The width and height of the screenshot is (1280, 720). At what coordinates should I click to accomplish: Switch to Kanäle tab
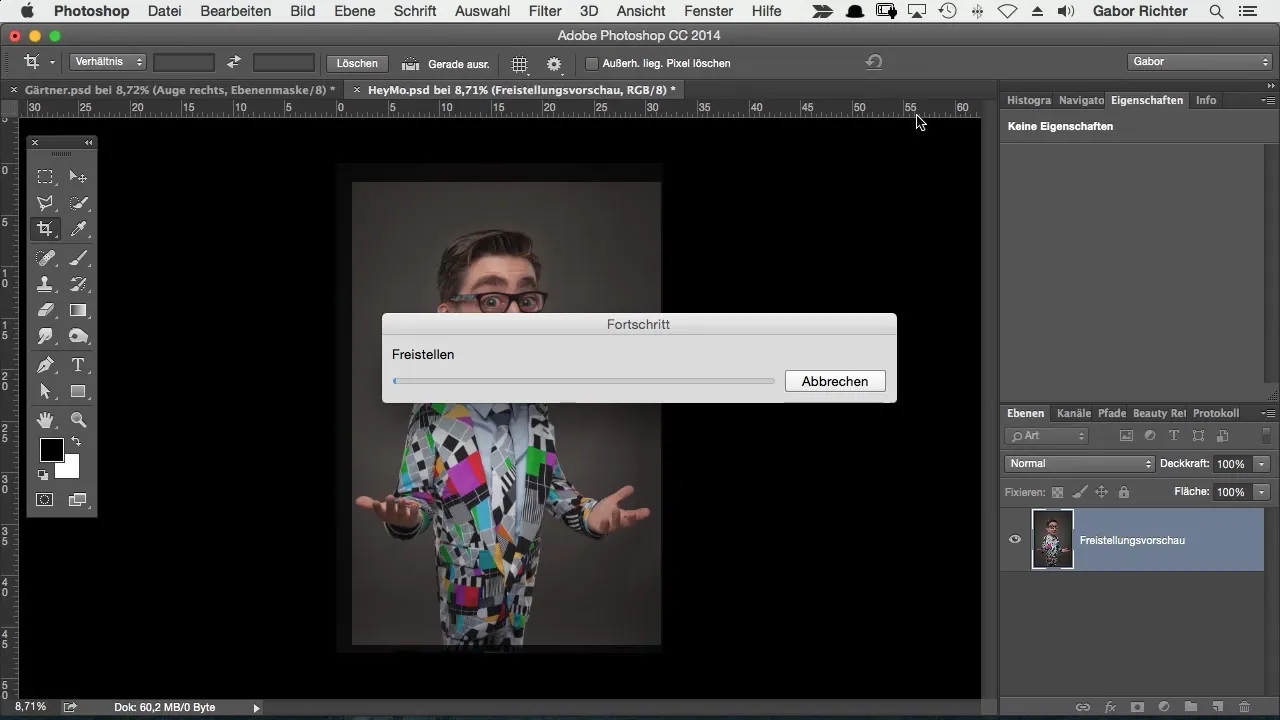coord(1074,413)
